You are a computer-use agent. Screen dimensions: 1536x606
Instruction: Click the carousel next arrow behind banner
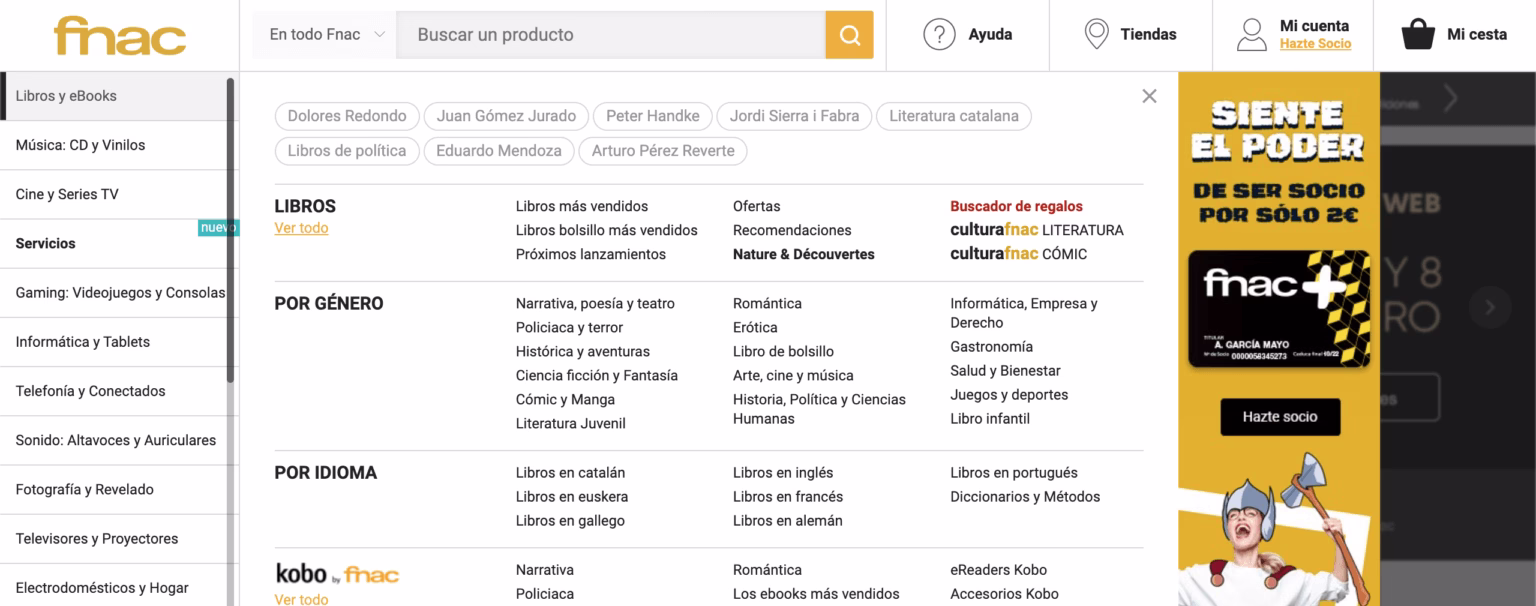(1490, 307)
